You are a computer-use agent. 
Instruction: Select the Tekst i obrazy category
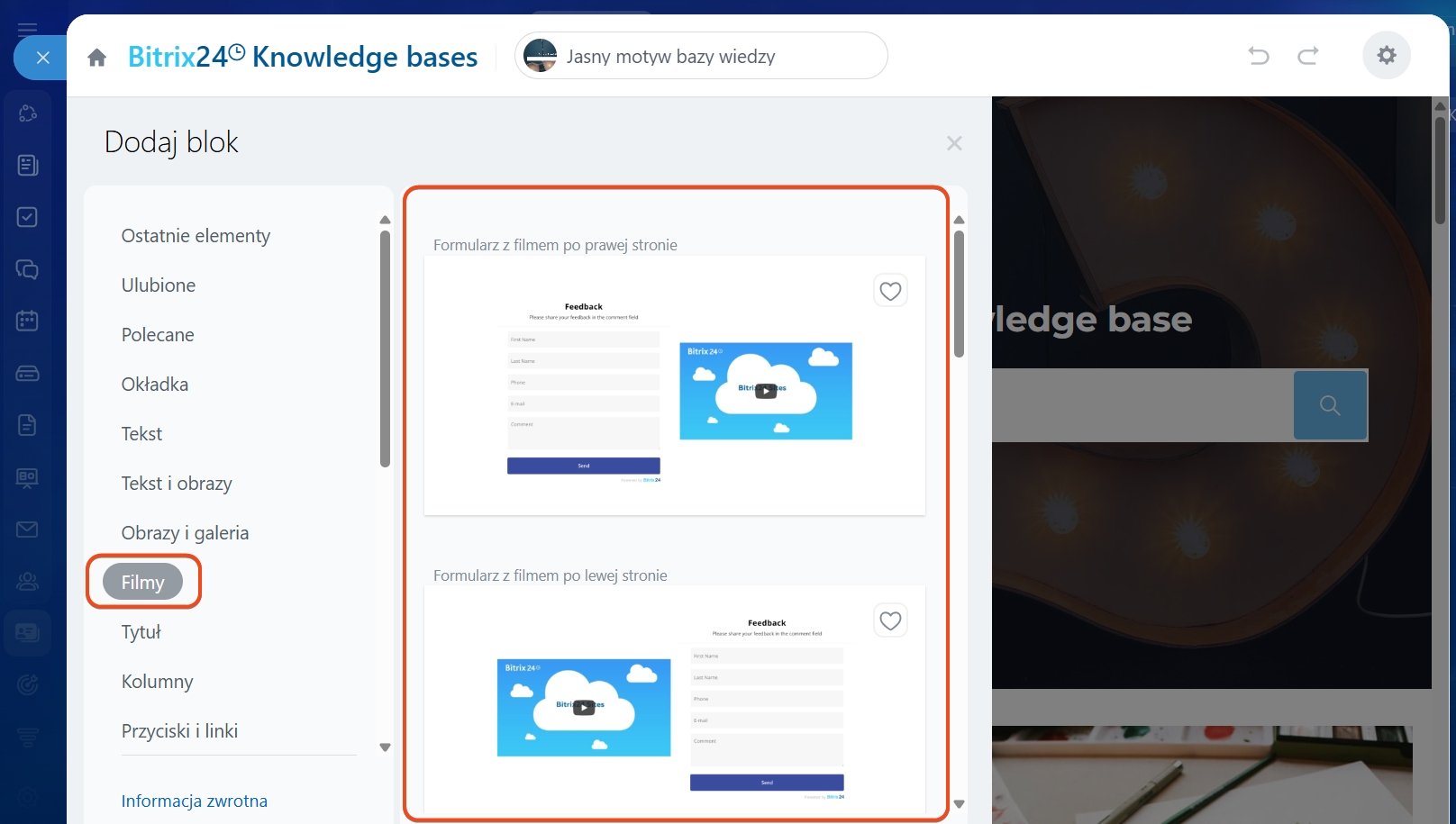coord(177,484)
